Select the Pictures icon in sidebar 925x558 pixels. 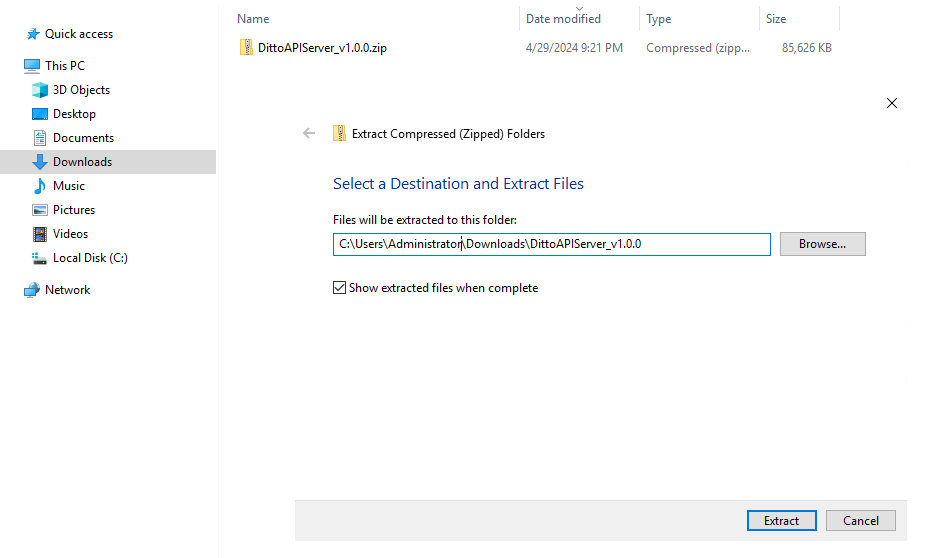coord(40,210)
